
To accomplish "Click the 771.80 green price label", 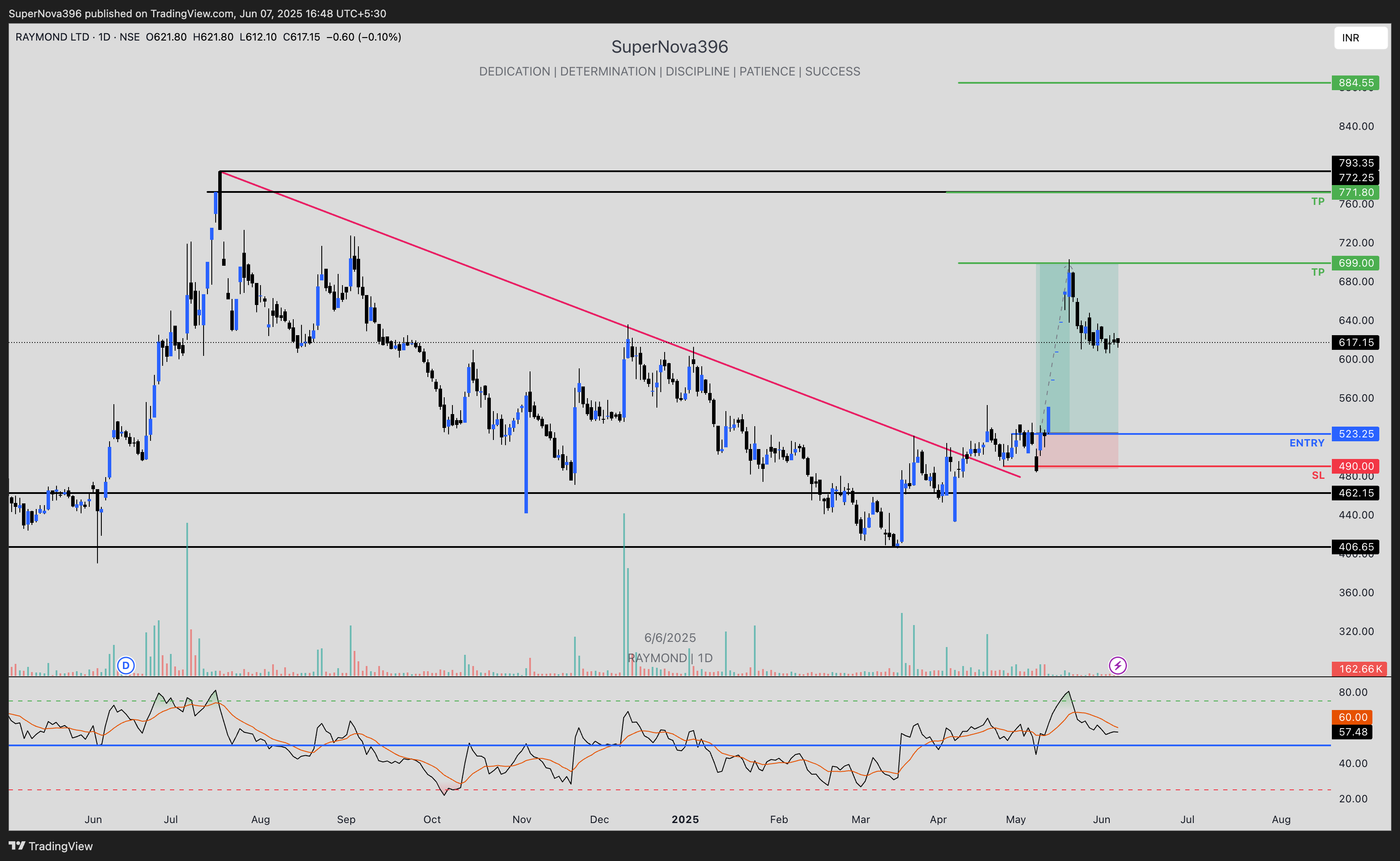I will [x=1356, y=192].
